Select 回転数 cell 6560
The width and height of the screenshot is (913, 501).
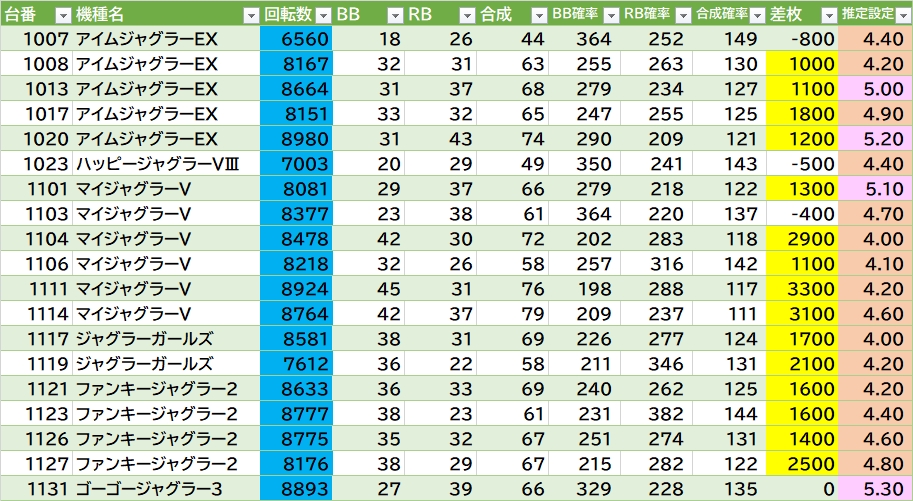[296, 39]
